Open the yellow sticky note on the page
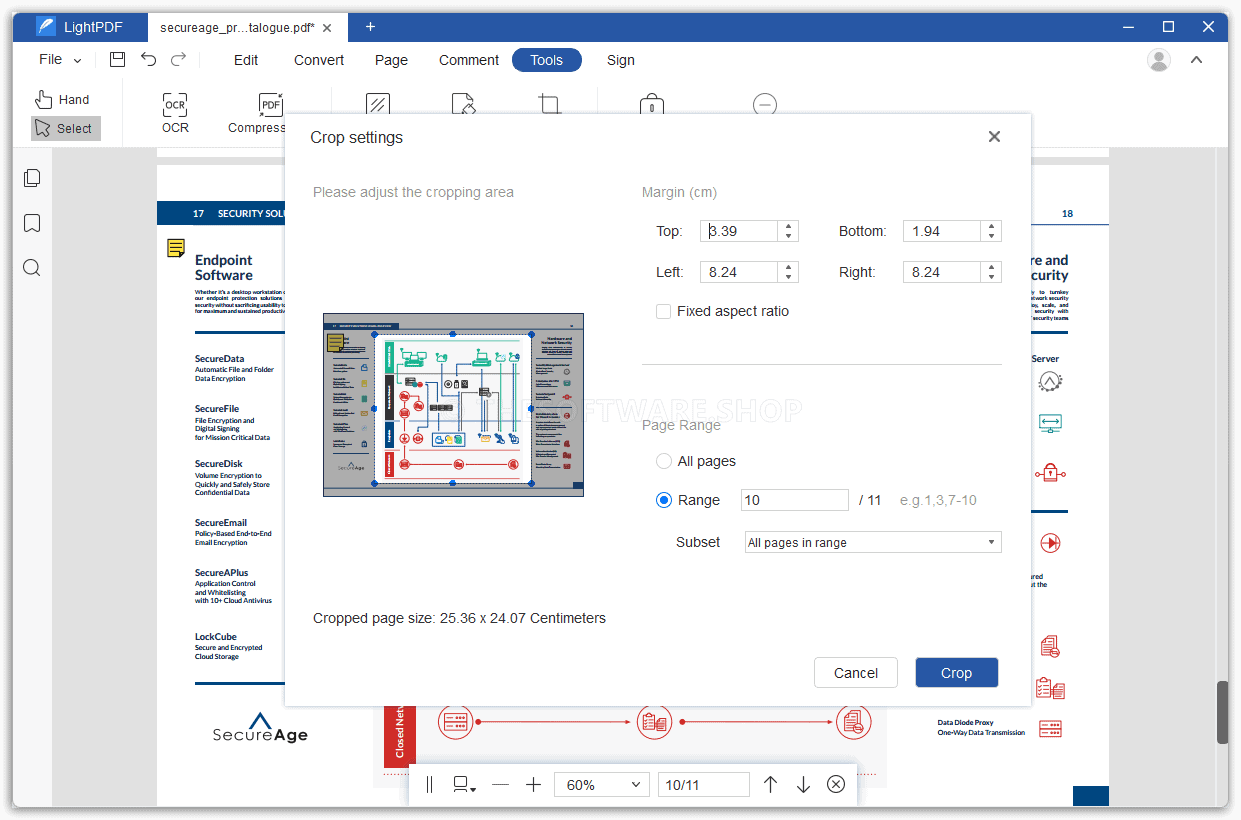The height and width of the screenshot is (820, 1241). pyautogui.click(x=176, y=248)
